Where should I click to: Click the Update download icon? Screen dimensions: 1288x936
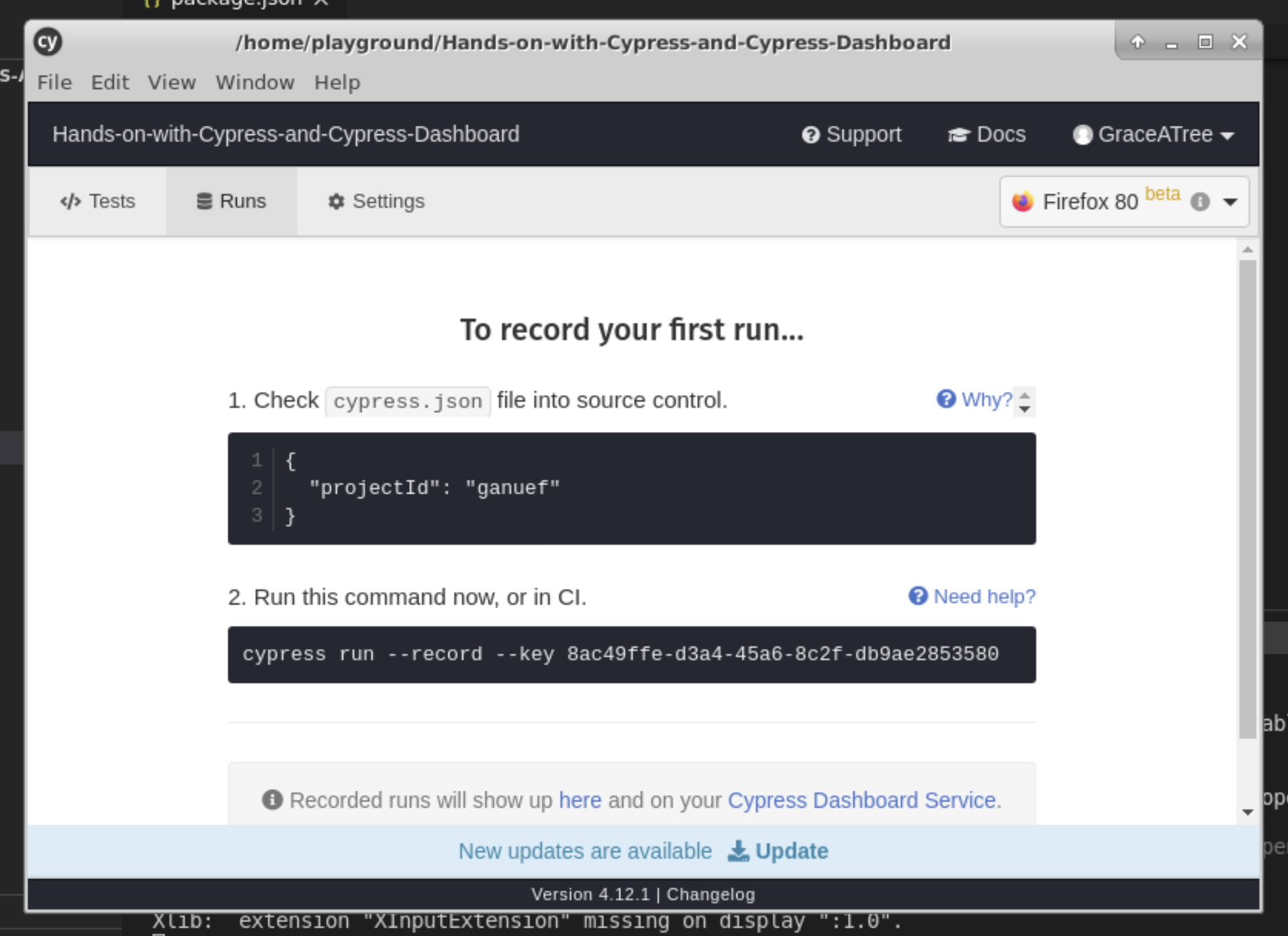pos(738,851)
